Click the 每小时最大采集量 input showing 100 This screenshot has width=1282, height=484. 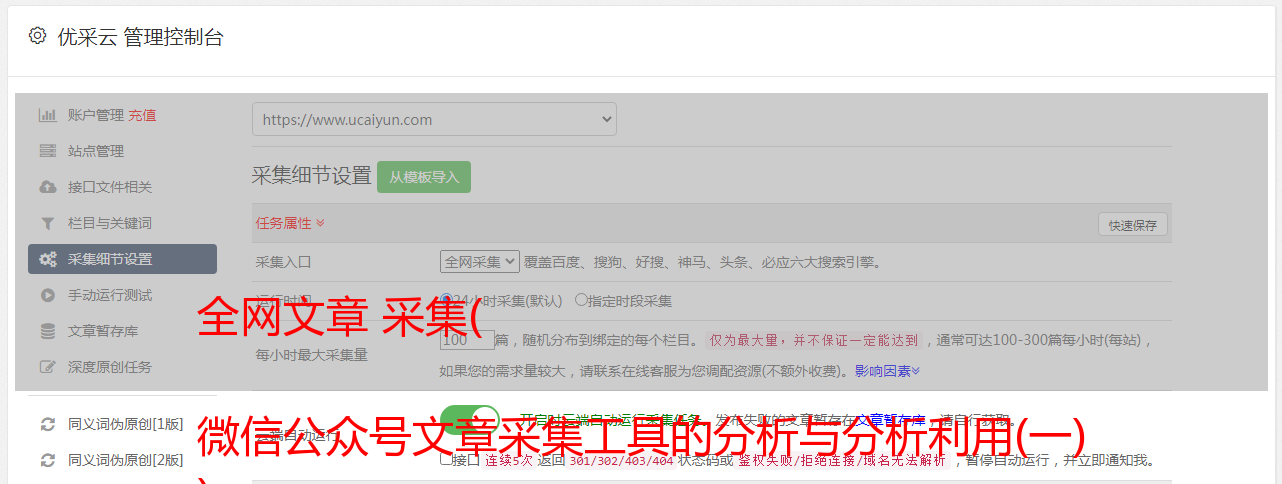467,340
